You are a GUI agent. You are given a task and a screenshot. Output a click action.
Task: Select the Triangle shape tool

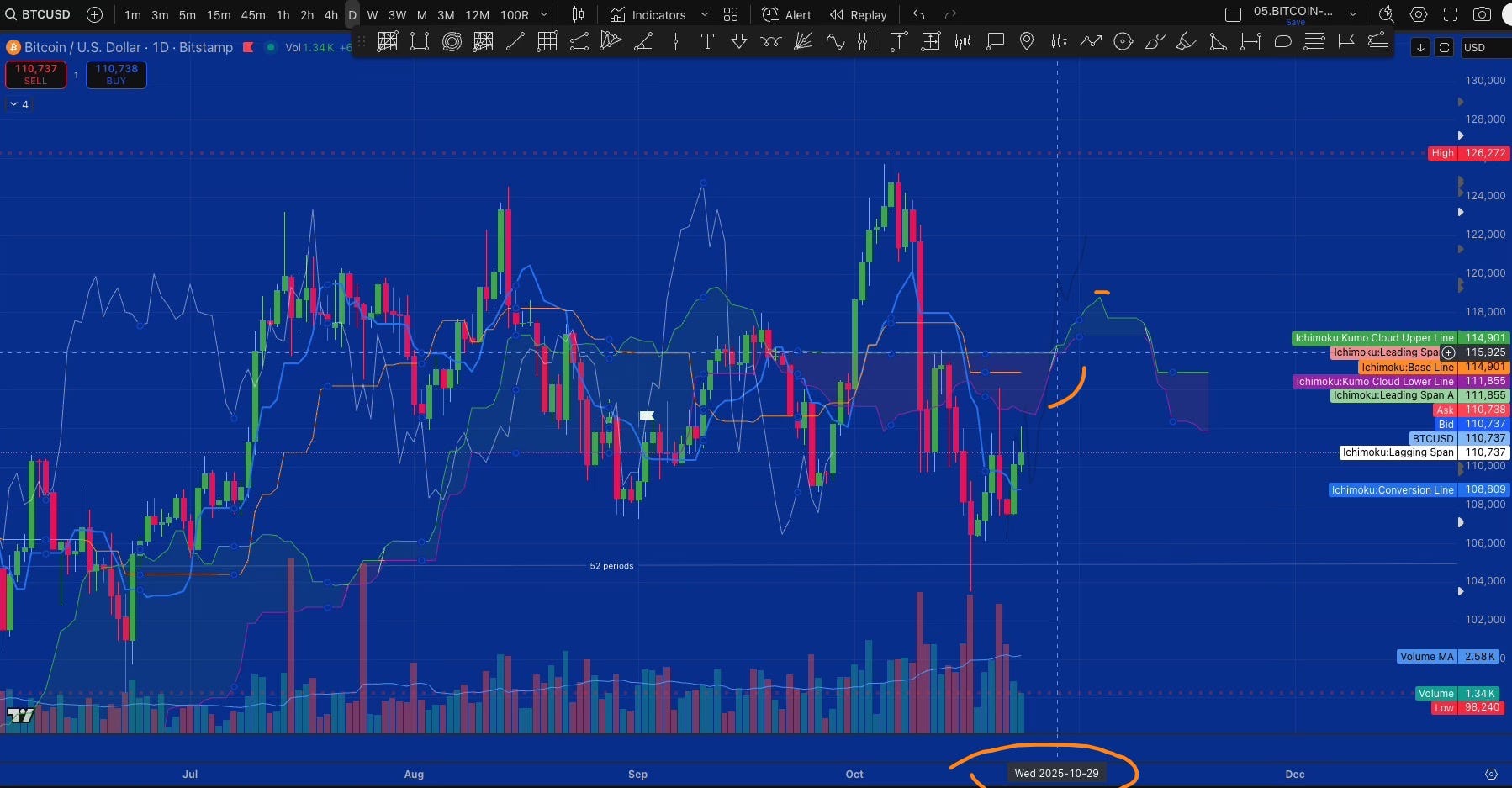pyautogui.click(x=1219, y=41)
